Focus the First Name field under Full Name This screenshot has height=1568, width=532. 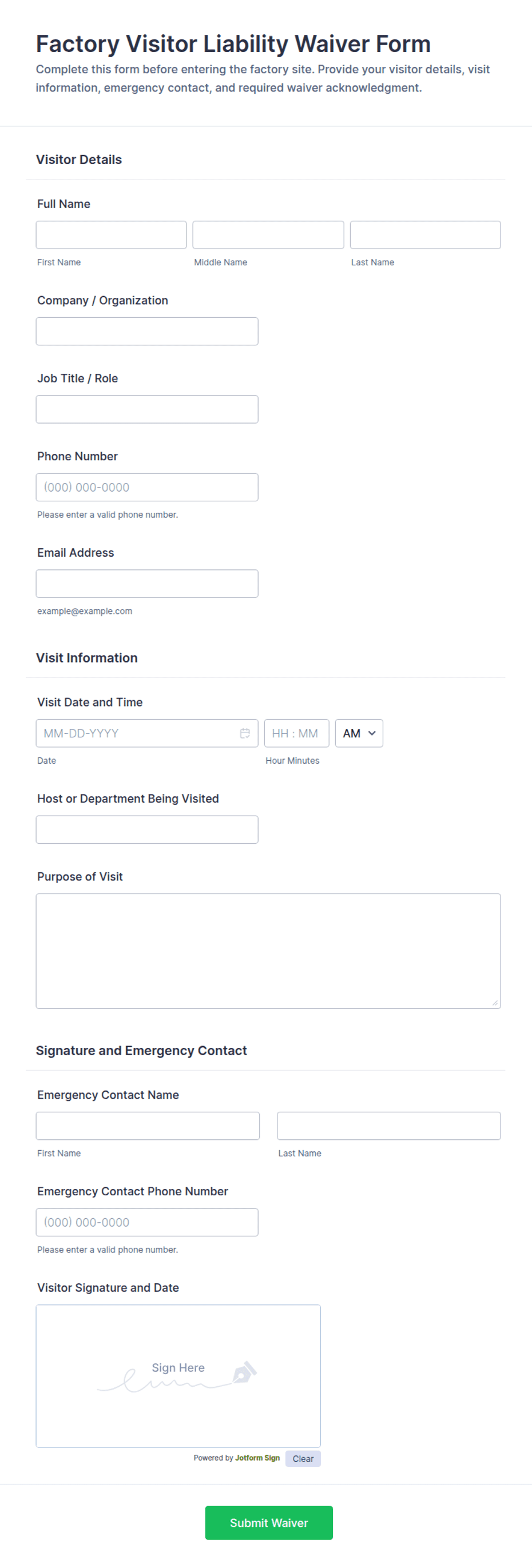coord(111,235)
